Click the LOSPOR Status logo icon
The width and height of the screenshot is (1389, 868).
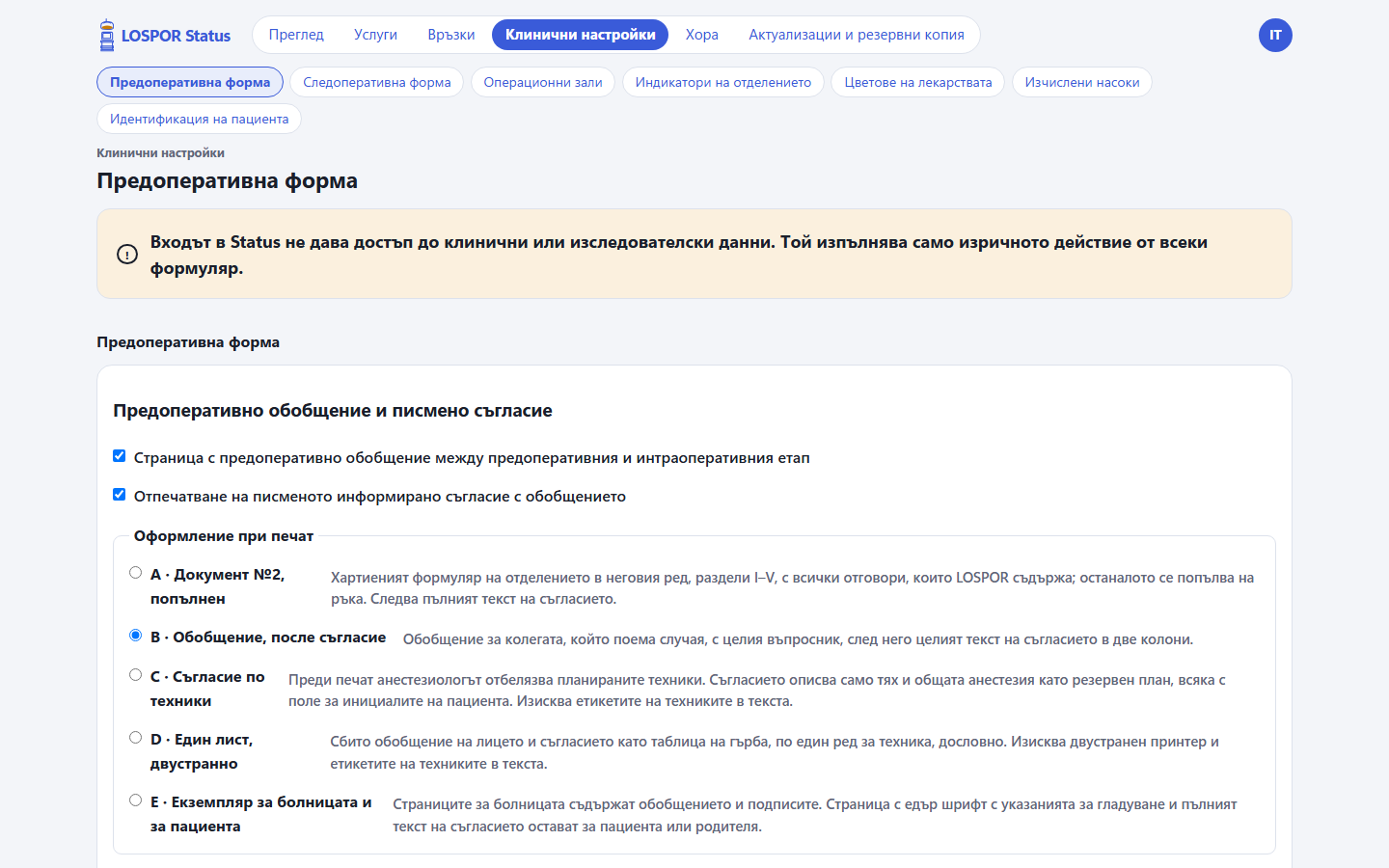[x=107, y=36]
